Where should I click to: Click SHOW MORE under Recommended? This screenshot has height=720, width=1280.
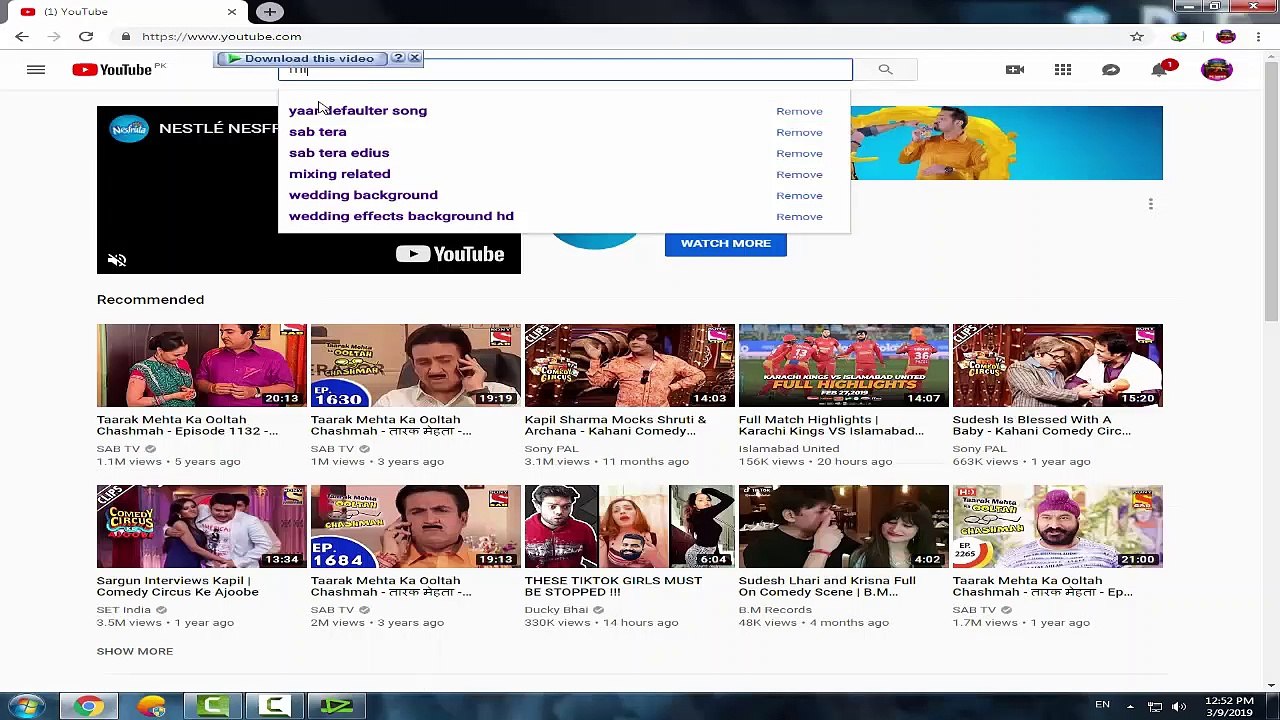(x=135, y=651)
